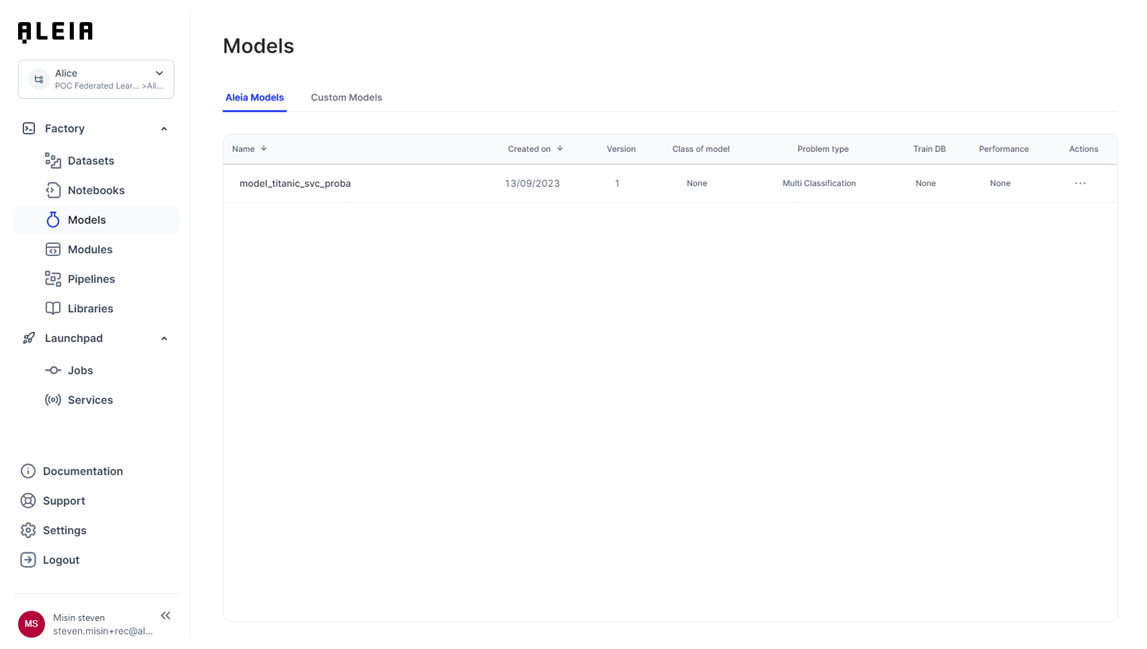Viewport: 1147px width, 649px height.
Task: Select the Modules icon in Factory
Action: click(53, 249)
